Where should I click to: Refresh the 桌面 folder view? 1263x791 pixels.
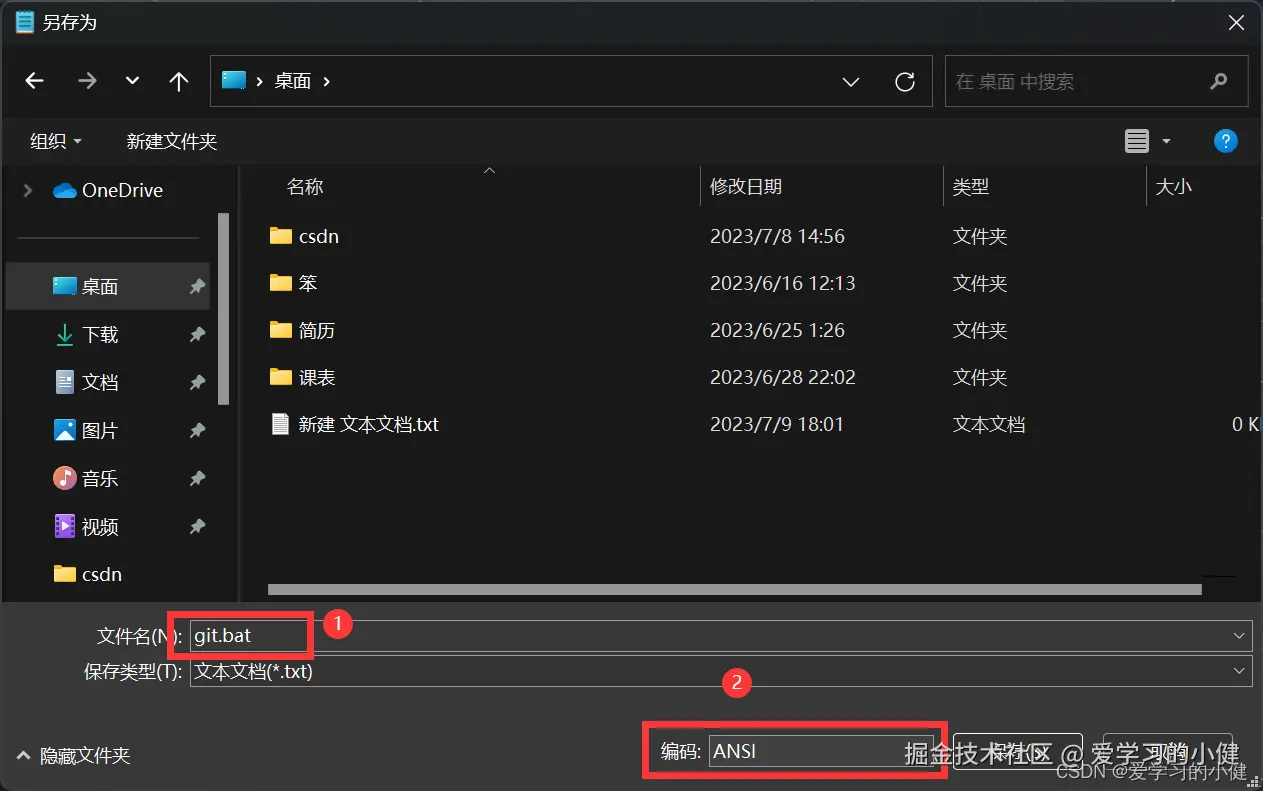point(904,81)
